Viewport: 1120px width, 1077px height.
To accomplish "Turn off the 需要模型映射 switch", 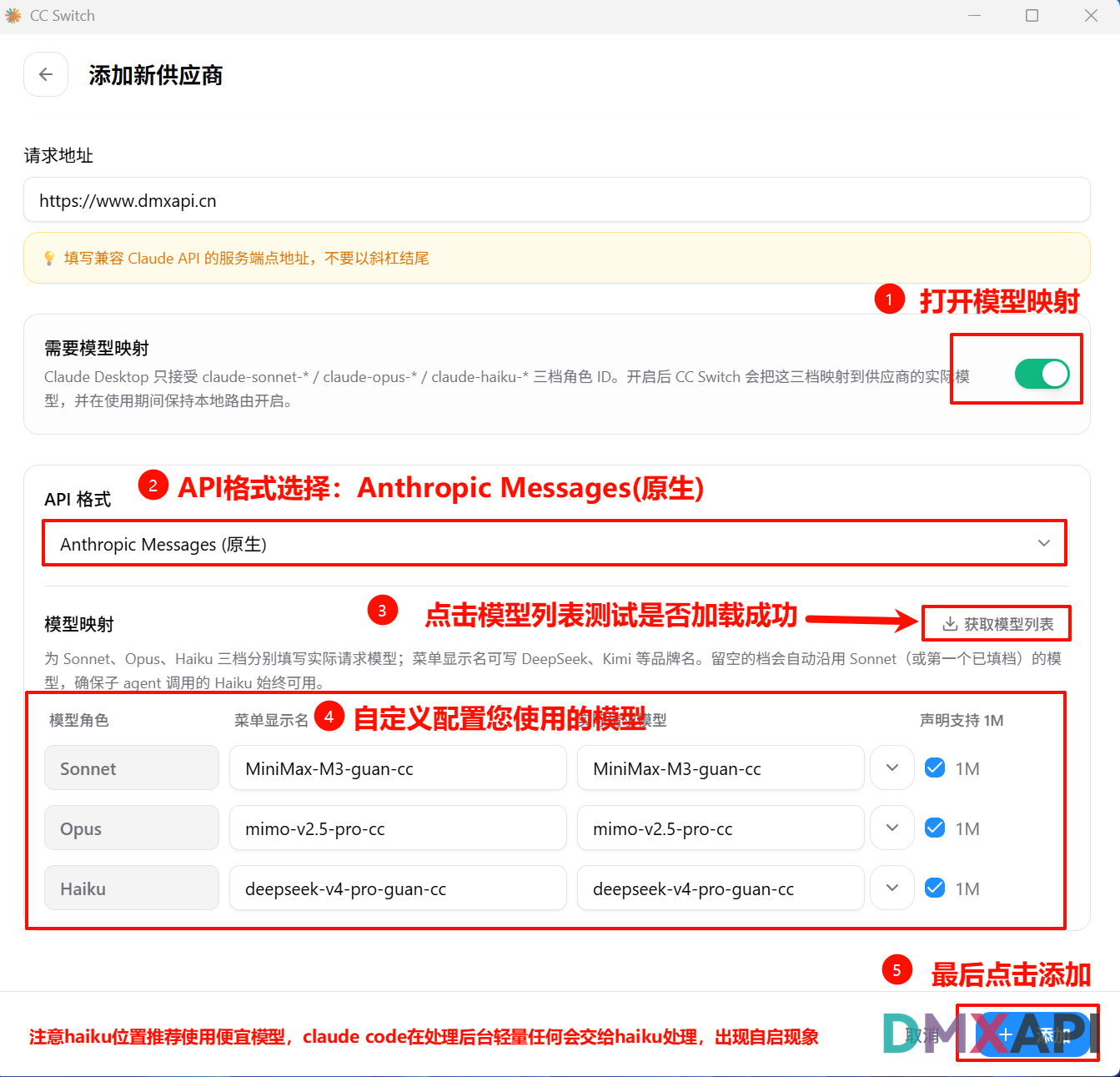I will pos(1042,374).
